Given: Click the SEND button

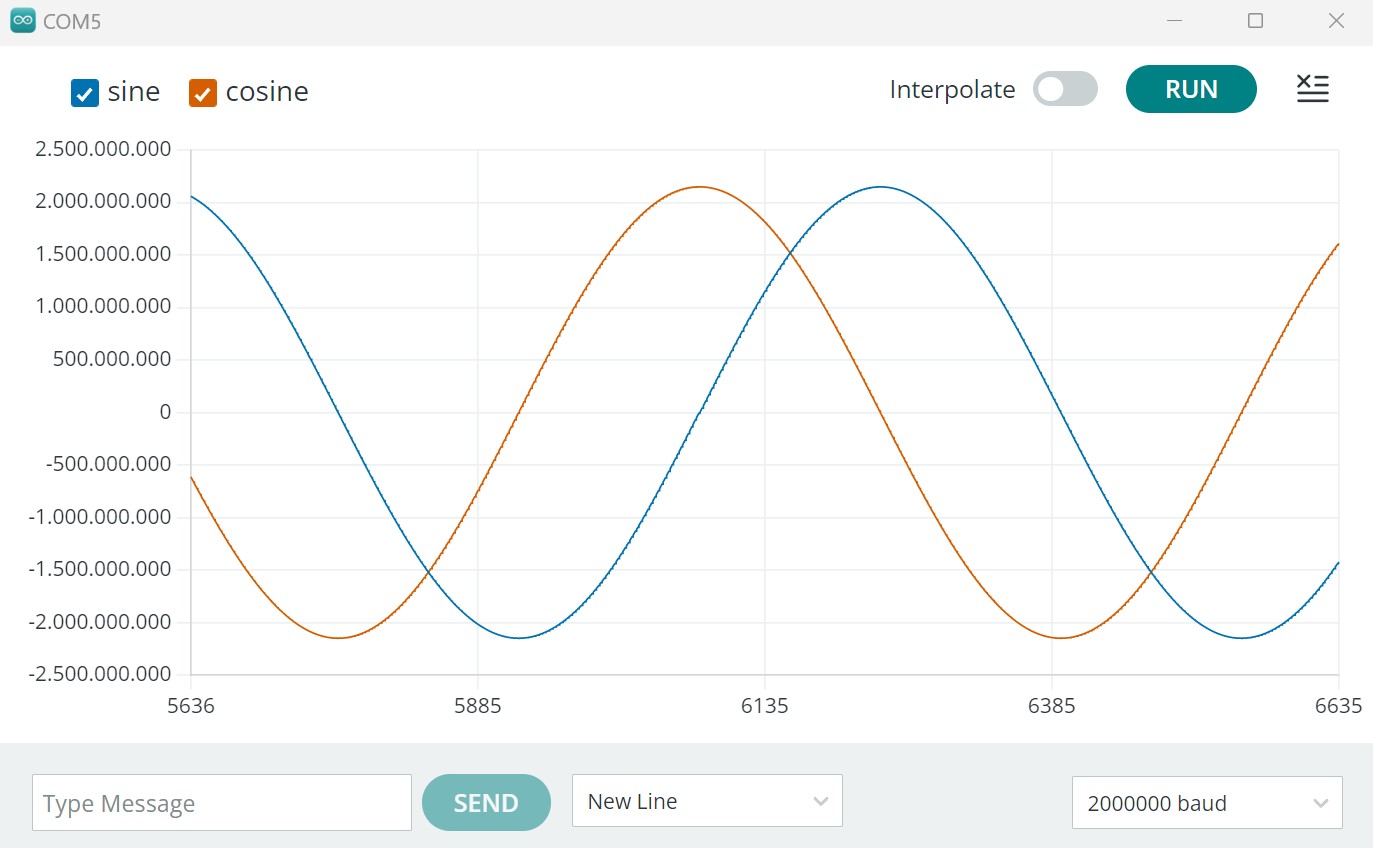Looking at the screenshot, I should pos(486,803).
